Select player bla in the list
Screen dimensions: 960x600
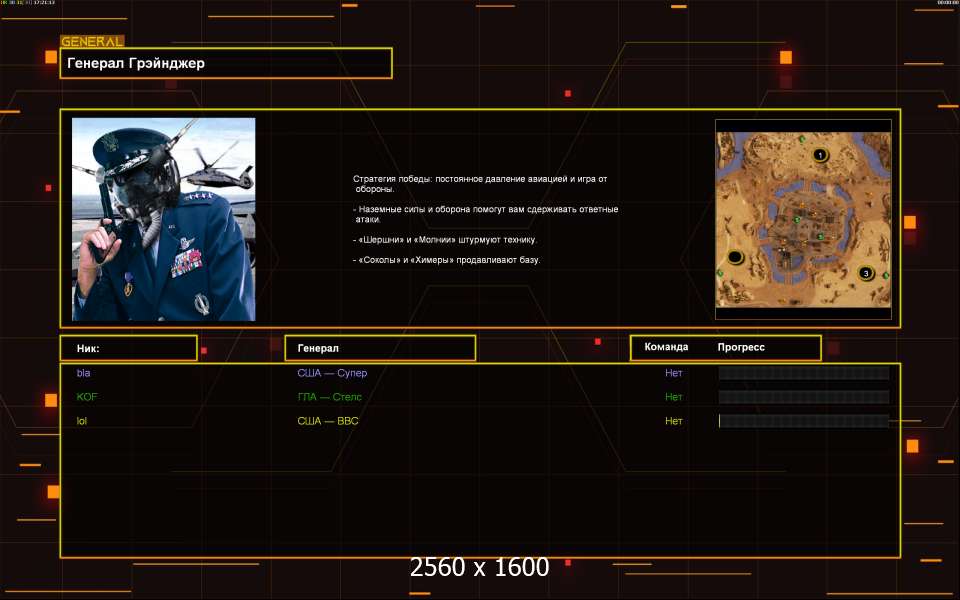point(83,373)
